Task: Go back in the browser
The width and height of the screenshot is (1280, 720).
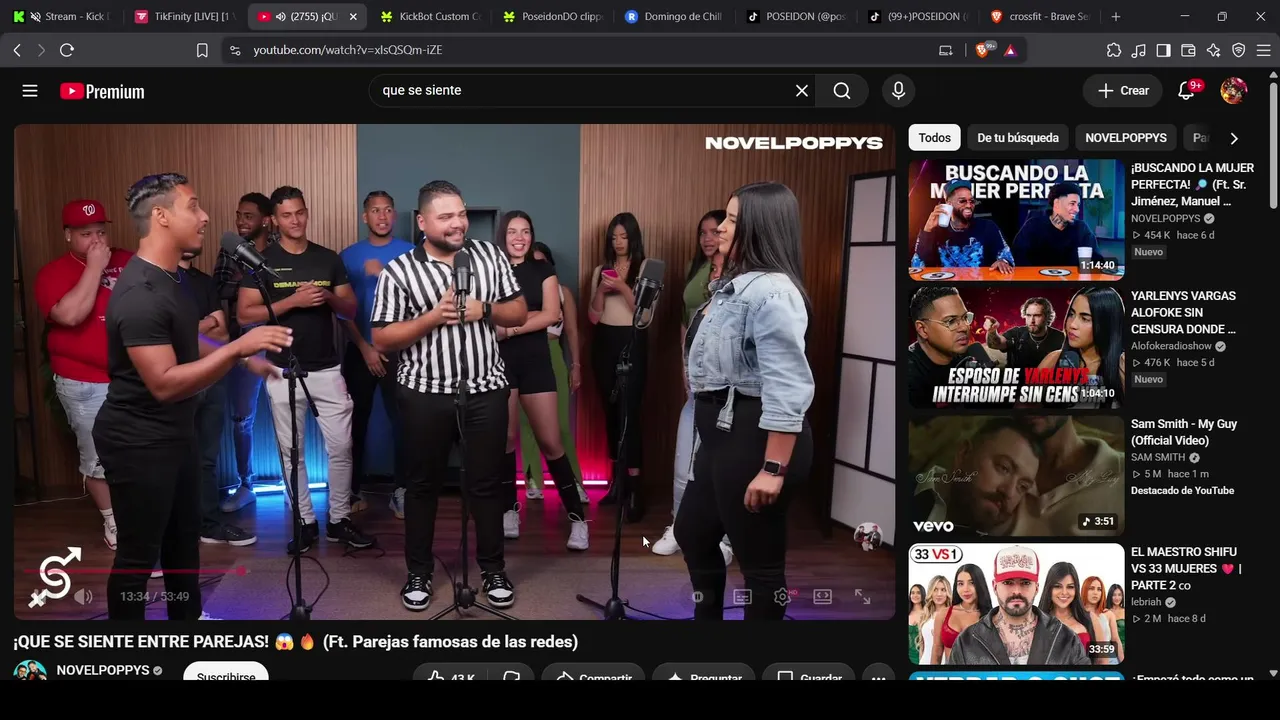Action: pyautogui.click(x=17, y=50)
